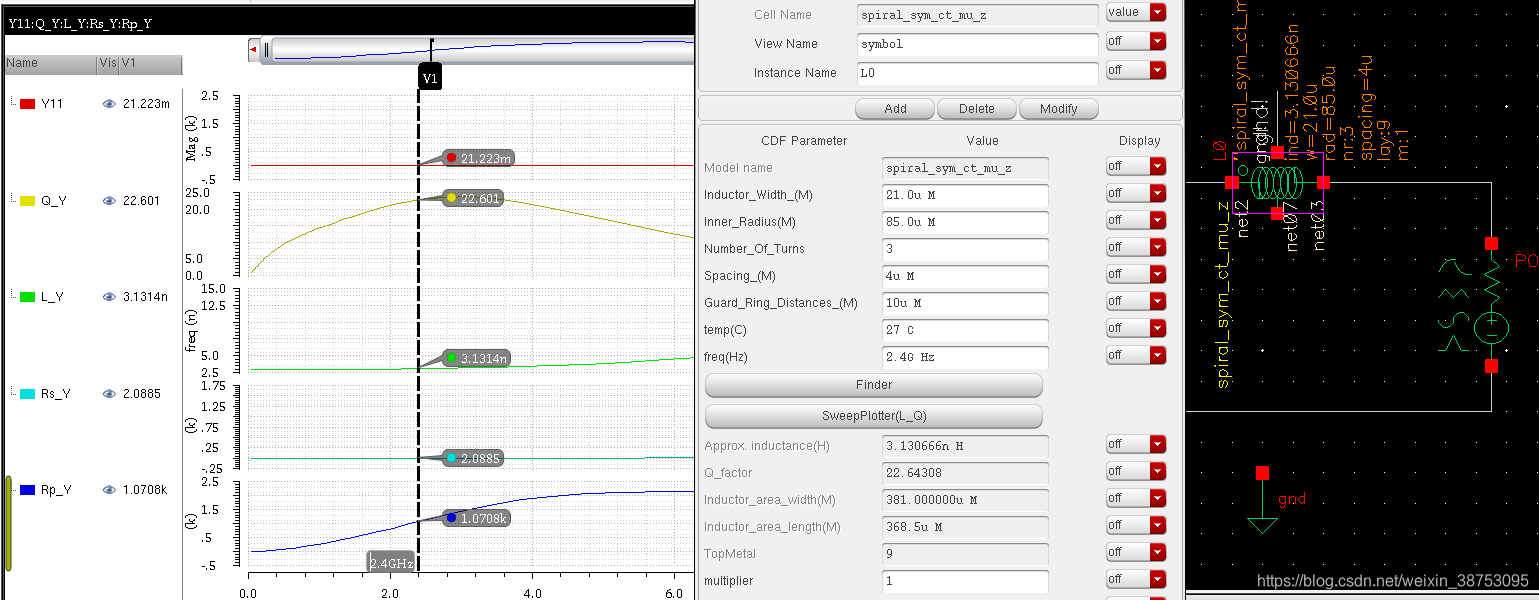Click the Rp_Y blue color swatch

pos(28,490)
